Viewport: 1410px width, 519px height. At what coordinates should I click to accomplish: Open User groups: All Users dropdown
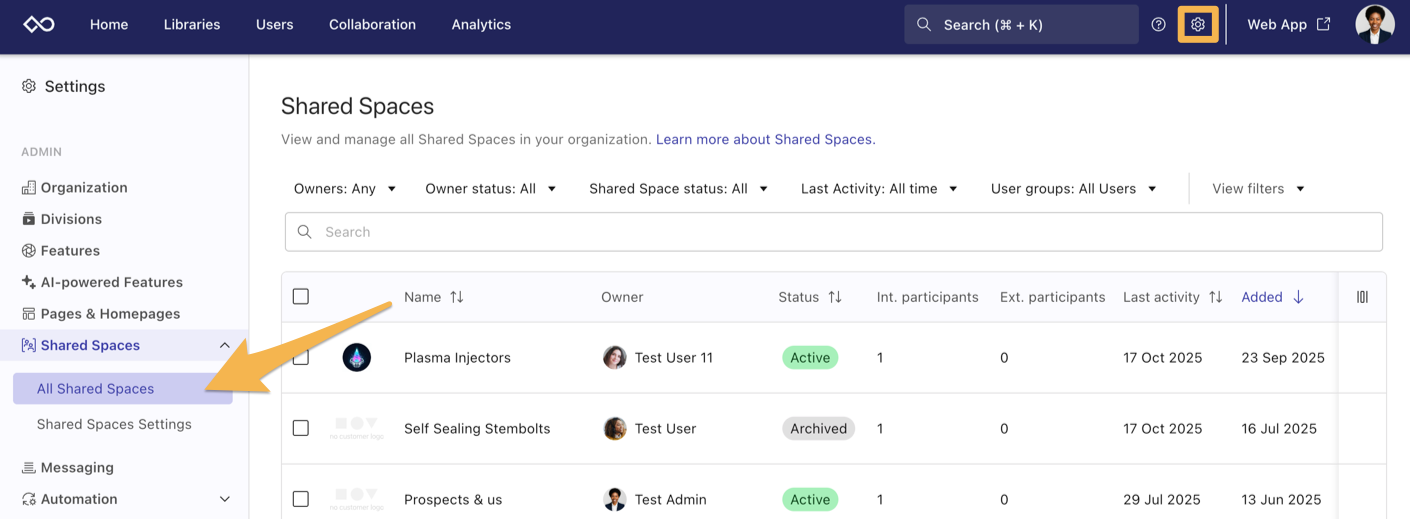click(x=1074, y=188)
